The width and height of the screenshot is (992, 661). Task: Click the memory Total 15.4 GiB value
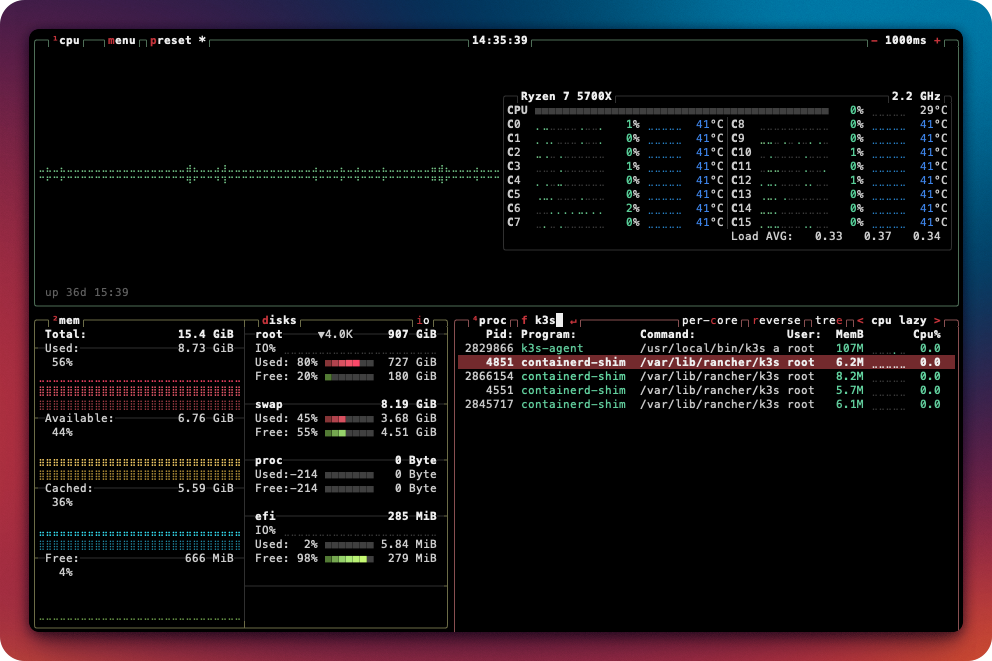coord(206,335)
